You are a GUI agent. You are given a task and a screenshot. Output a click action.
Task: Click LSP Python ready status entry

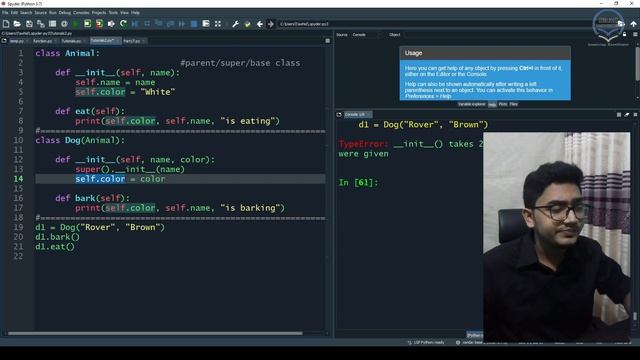click(x=426, y=342)
